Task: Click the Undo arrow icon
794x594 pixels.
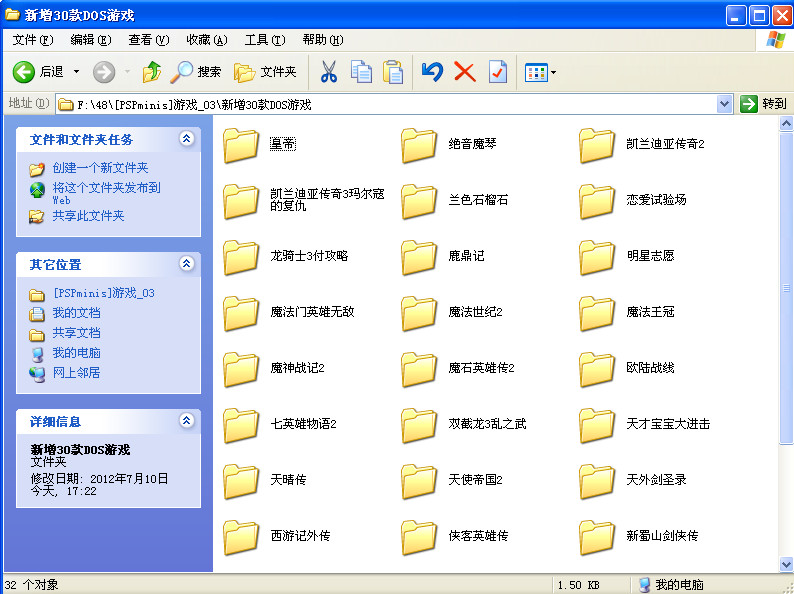Action: pyautogui.click(x=432, y=72)
